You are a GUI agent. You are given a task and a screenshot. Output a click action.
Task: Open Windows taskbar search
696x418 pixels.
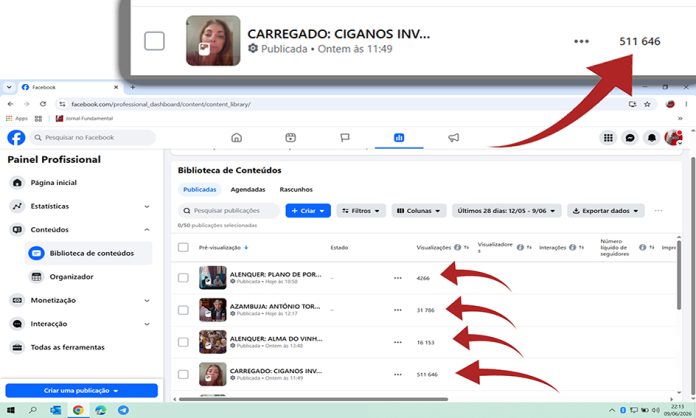(33, 410)
